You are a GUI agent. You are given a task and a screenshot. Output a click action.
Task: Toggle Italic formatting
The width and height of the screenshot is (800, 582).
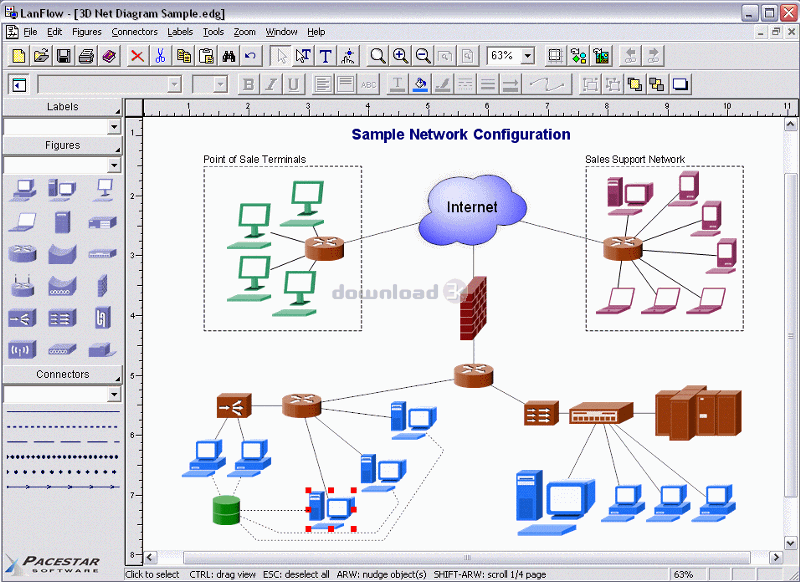pos(271,84)
